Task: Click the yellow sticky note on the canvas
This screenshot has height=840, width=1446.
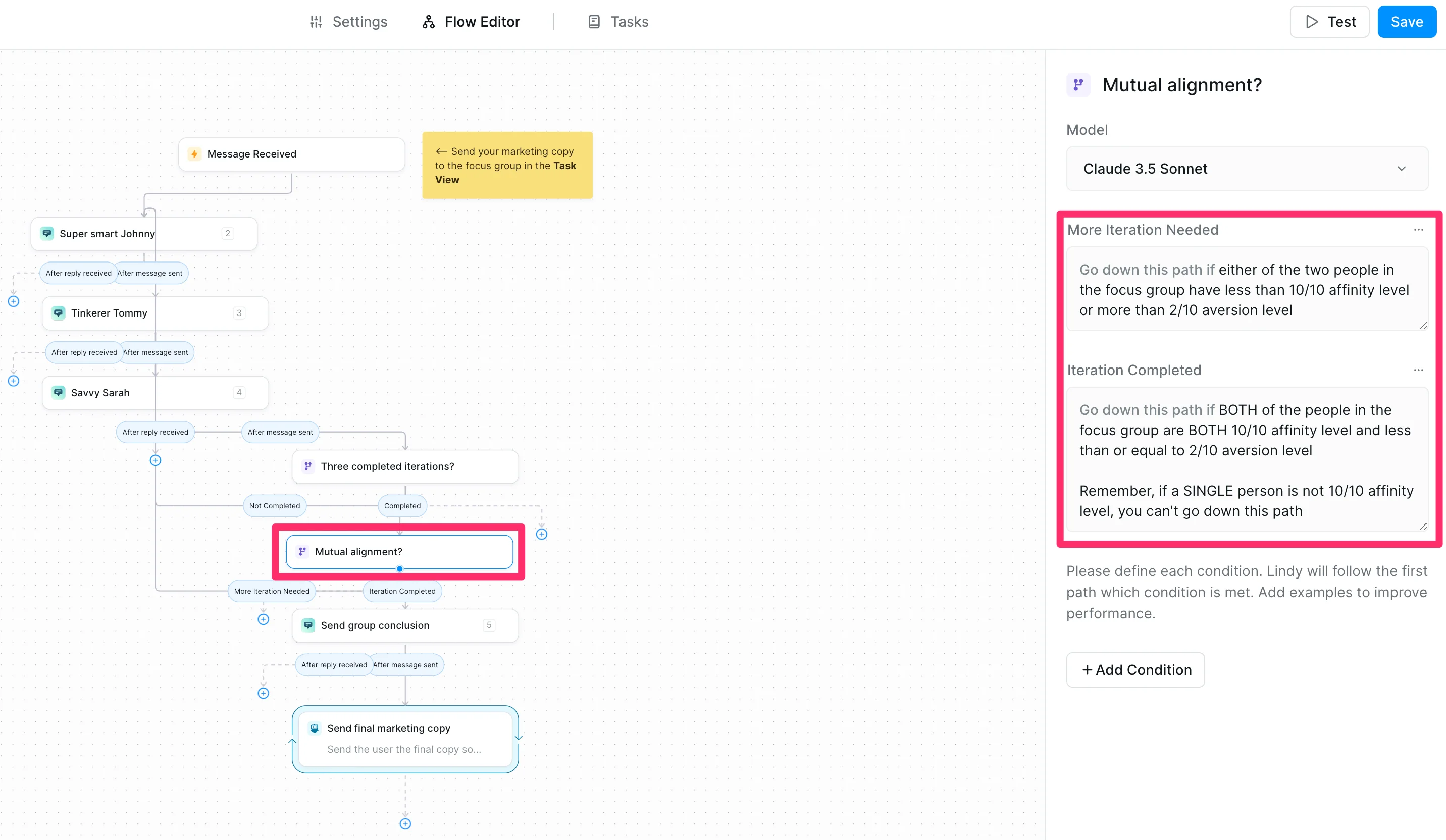Action: [x=507, y=165]
